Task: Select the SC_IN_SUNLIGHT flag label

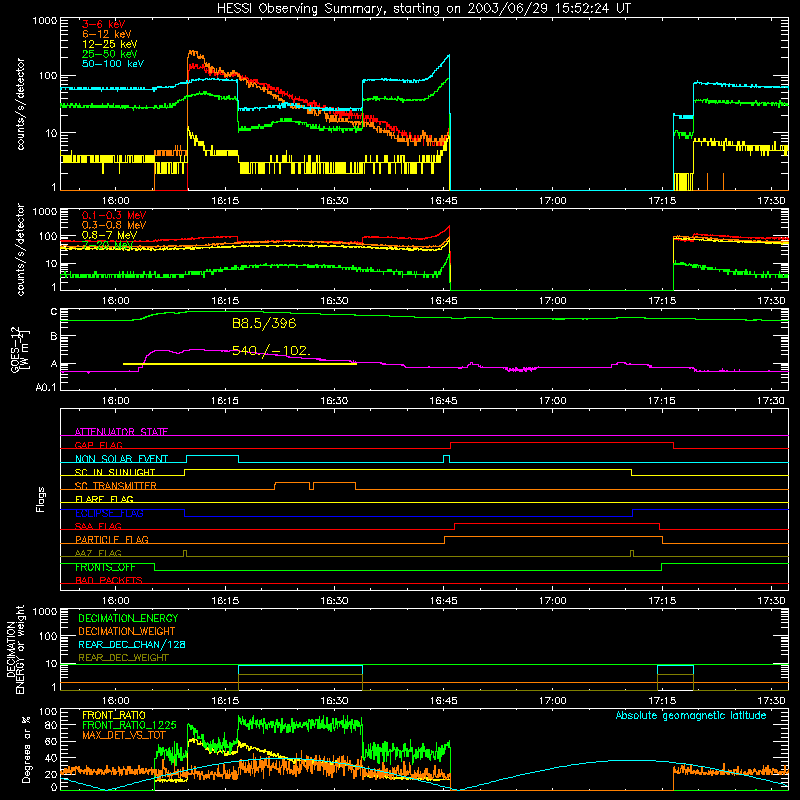Action: tap(115, 472)
